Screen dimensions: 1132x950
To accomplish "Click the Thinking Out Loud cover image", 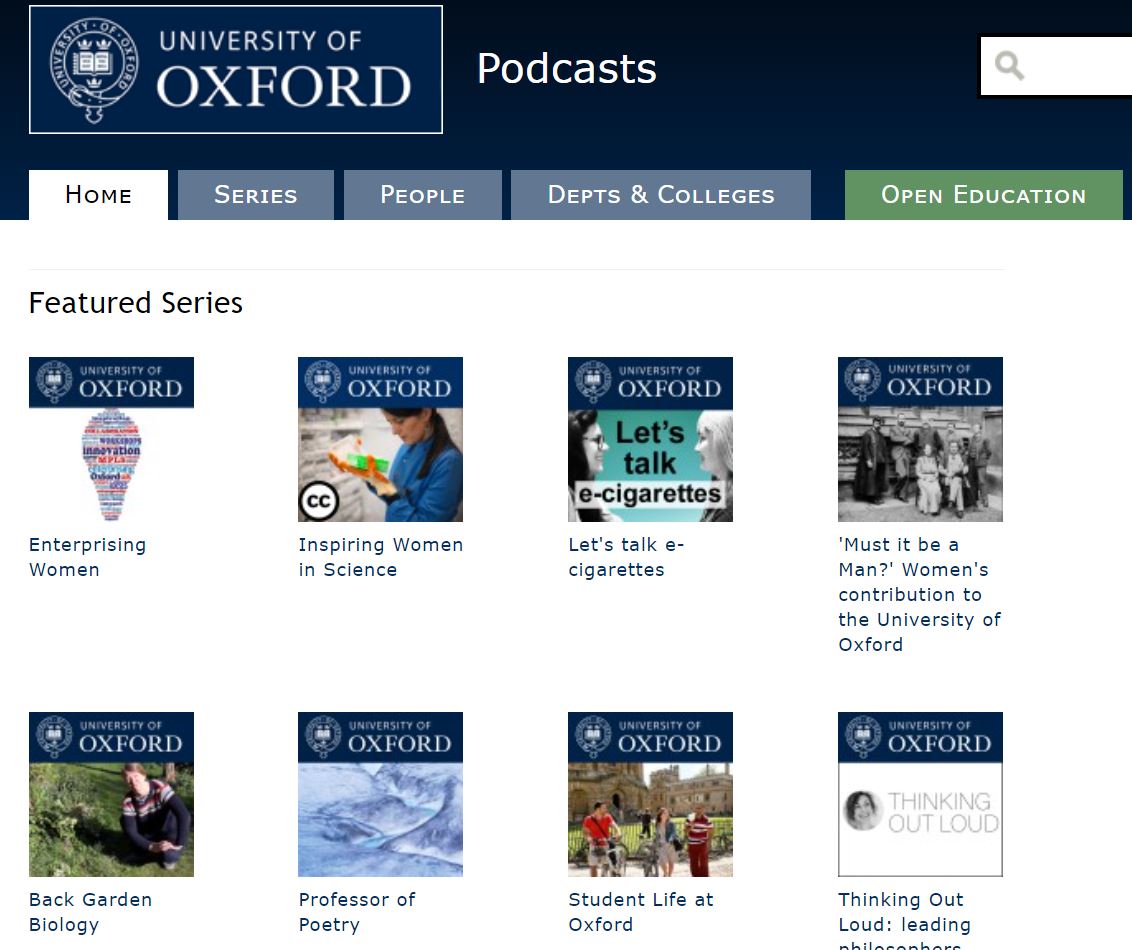I will (920, 794).
